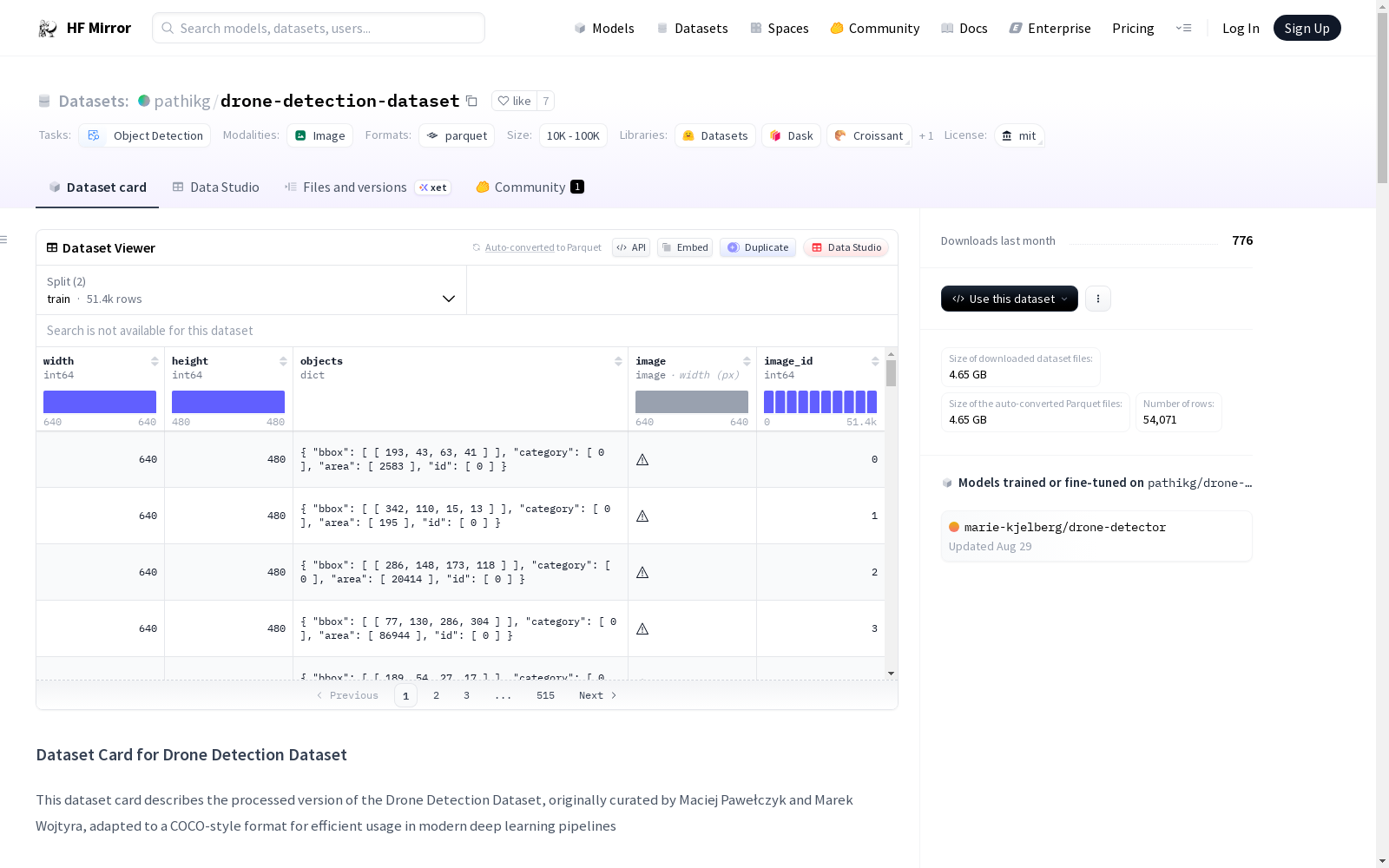Open the three-dot dataset options menu
The height and width of the screenshot is (868, 1389).
tap(1098, 299)
